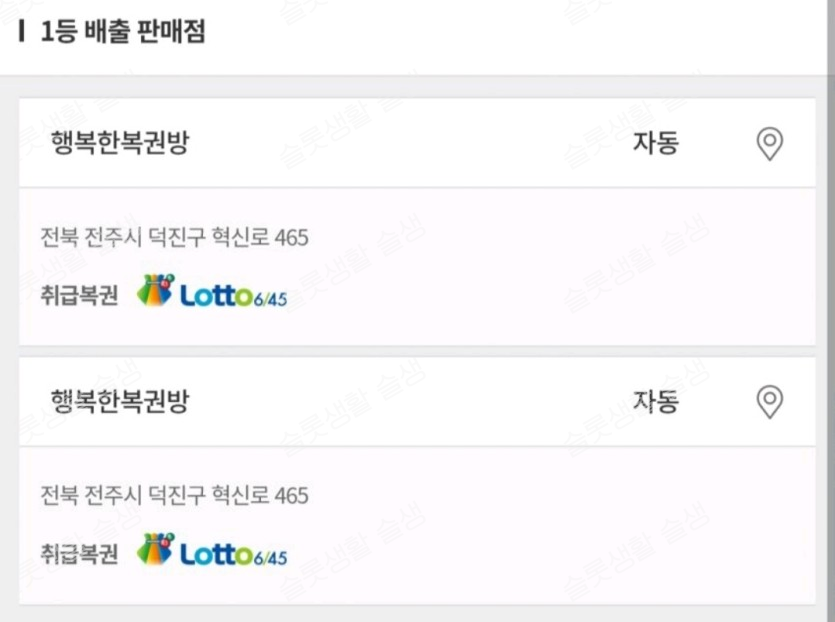Open map location pin for the first store
The height and width of the screenshot is (622, 835).
tap(768, 145)
